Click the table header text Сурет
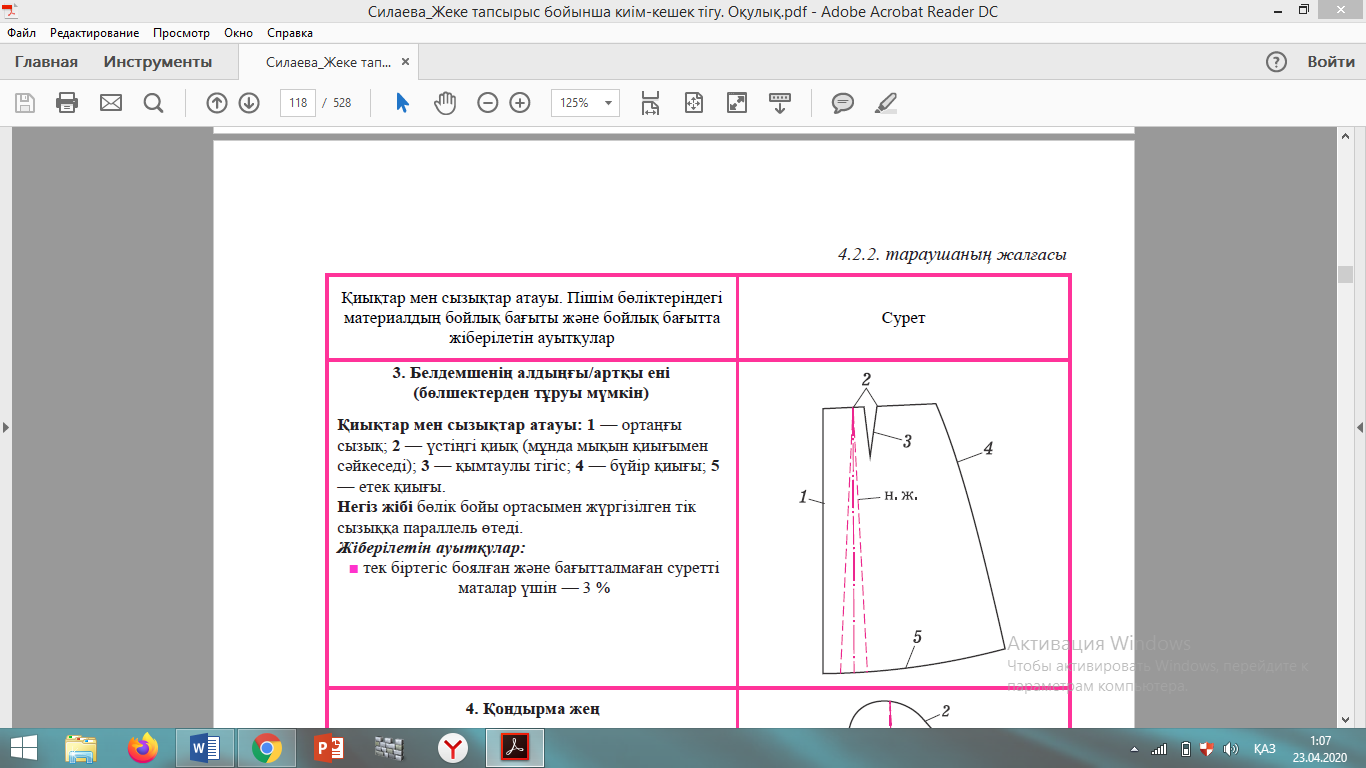This screenshot has height=768, width=1366. click(903, 318)
